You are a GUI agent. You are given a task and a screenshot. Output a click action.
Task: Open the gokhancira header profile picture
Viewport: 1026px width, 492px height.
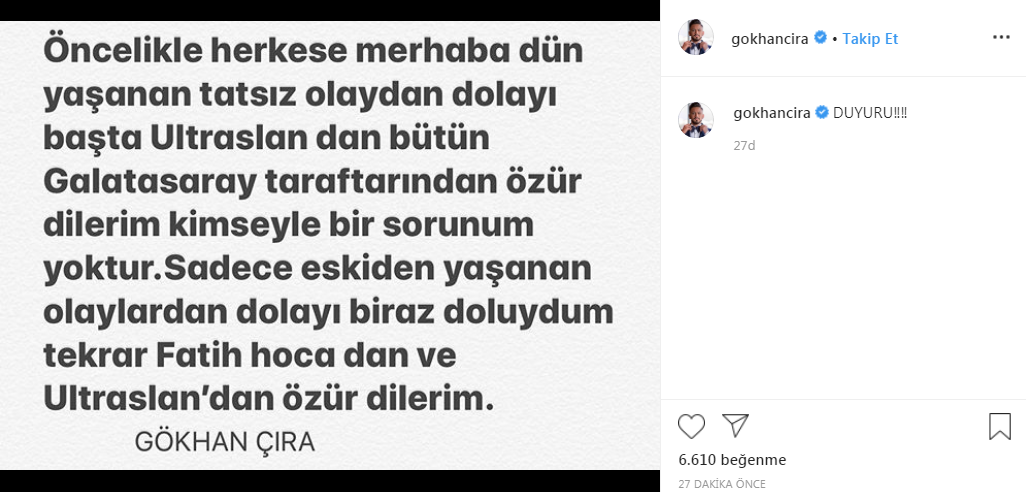pyautogui.click(x=696, y=38)
